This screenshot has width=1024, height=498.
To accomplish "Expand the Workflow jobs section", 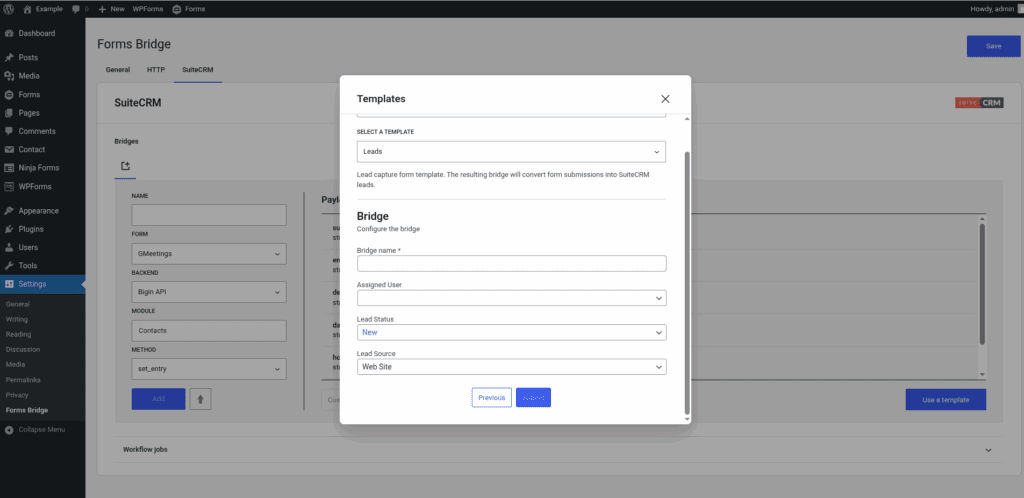I will pos(558,450).
